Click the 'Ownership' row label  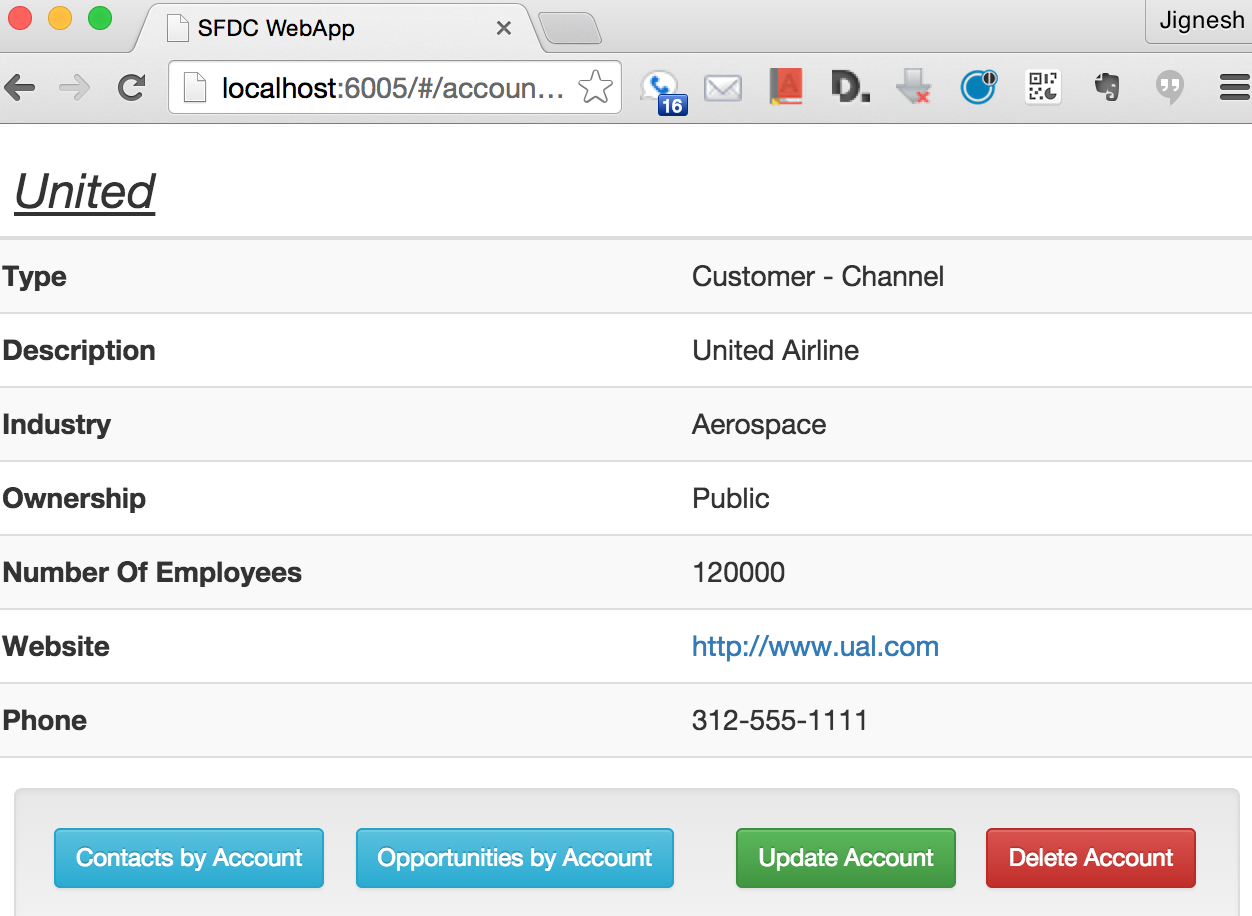[x=74, y=499]
